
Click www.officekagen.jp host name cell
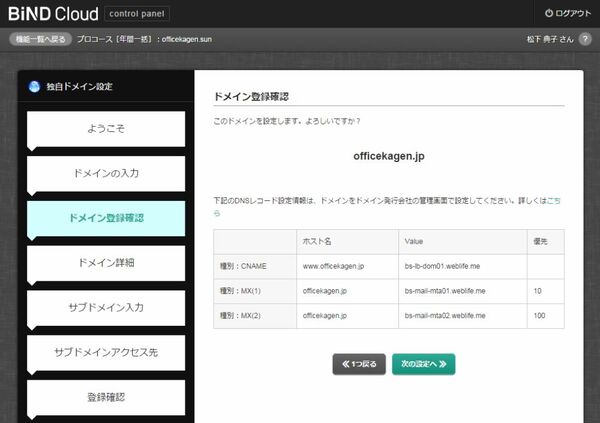[x=347, y=266]
